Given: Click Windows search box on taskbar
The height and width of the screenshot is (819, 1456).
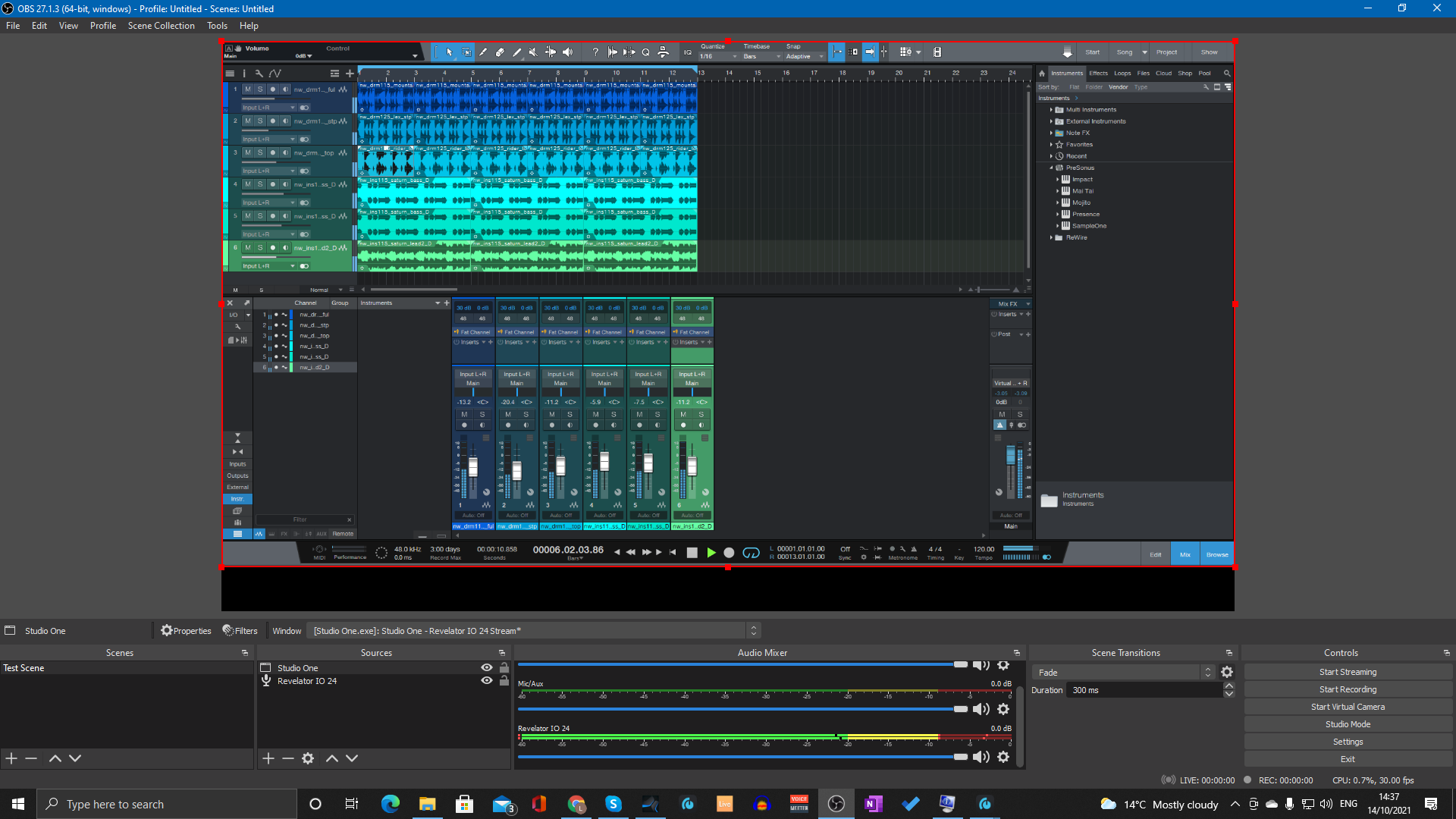Looking at the screenshot, I should (167, 804).
